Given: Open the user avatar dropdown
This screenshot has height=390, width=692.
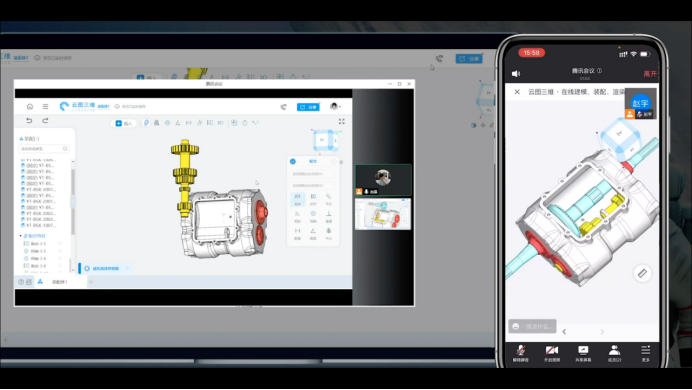Looking at the screenshot, I should (x=335, y=106).
